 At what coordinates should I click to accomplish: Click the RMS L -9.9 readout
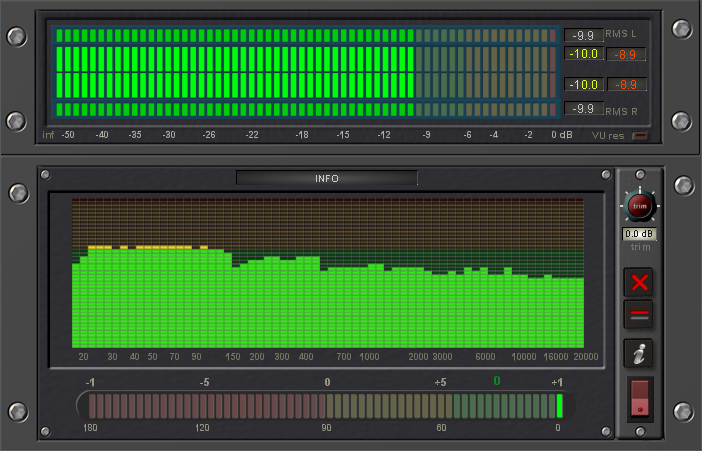tap(583, 35)
